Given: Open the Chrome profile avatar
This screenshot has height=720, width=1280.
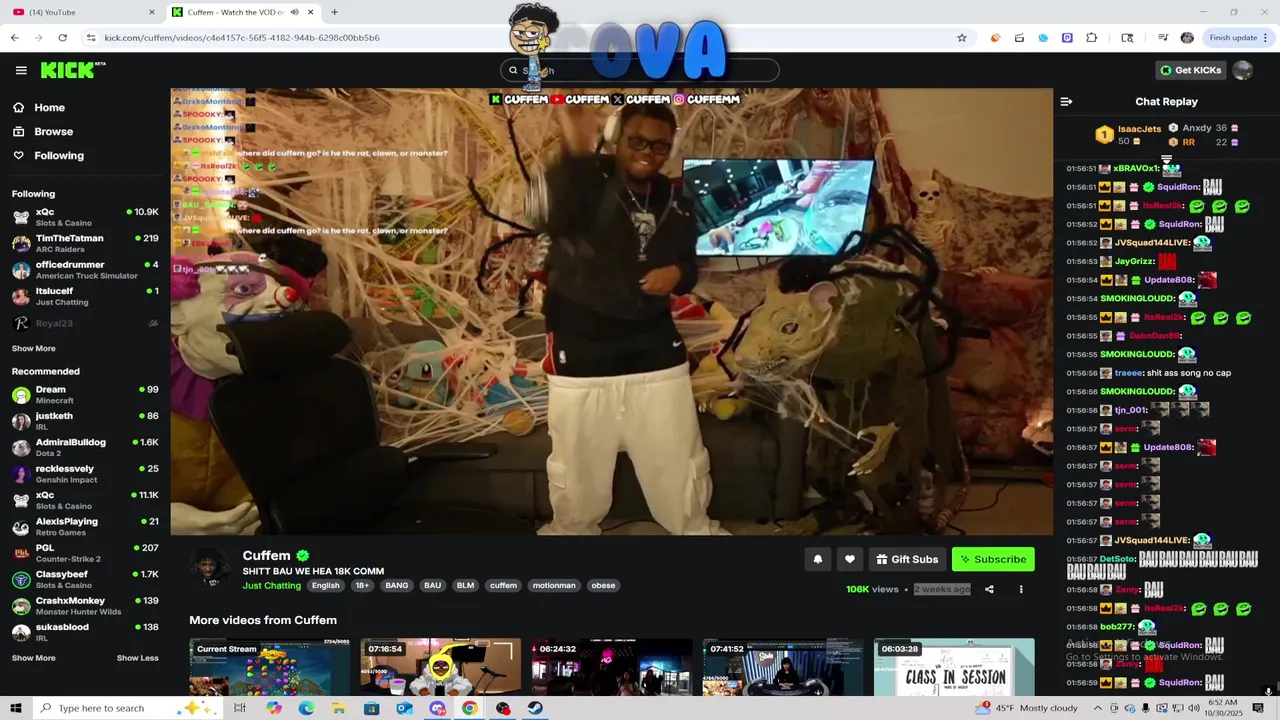Looking at the screenshot, I should coord(1187,37).
